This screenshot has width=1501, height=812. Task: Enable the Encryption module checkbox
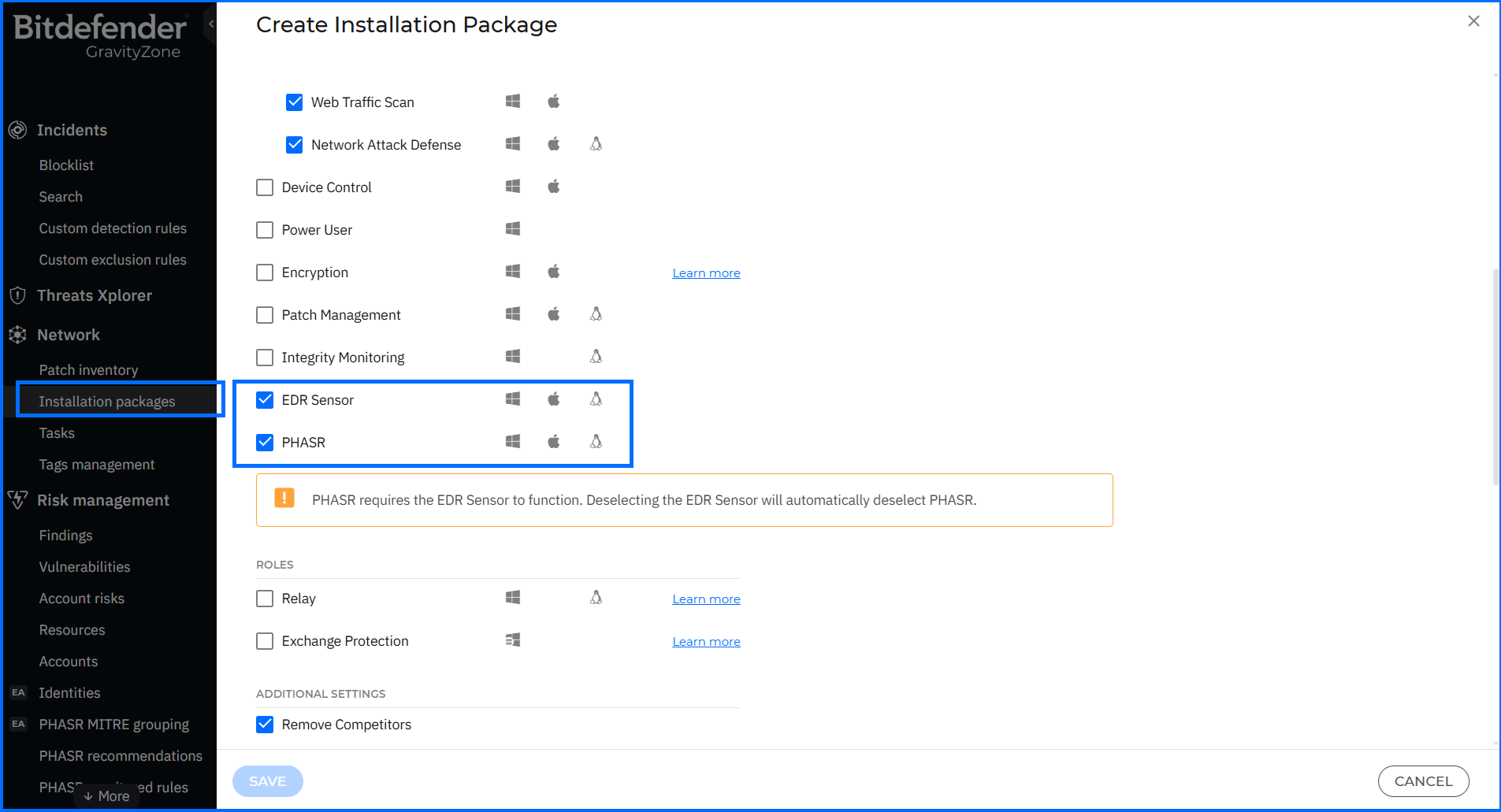pos(265,273)
